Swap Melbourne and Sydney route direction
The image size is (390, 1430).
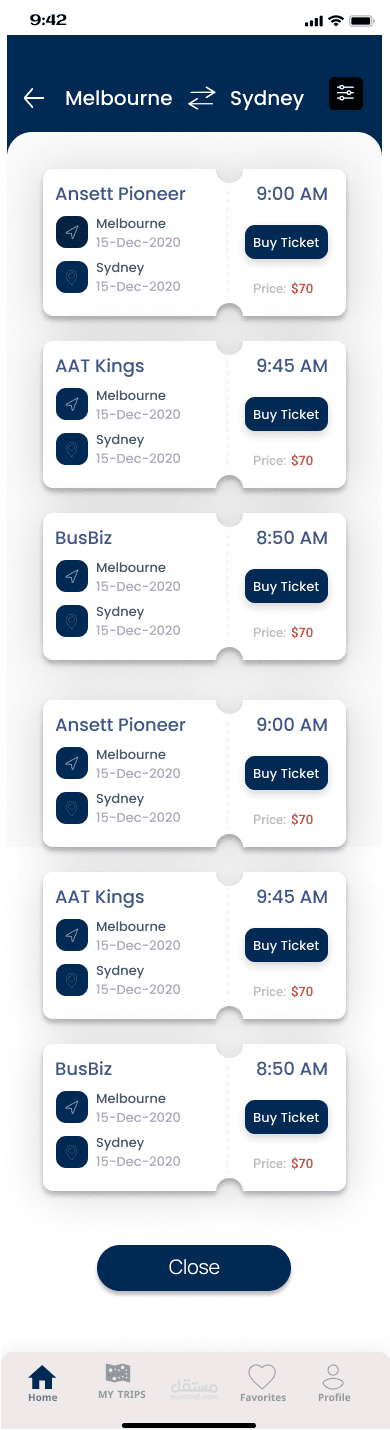tap(202, 98)
